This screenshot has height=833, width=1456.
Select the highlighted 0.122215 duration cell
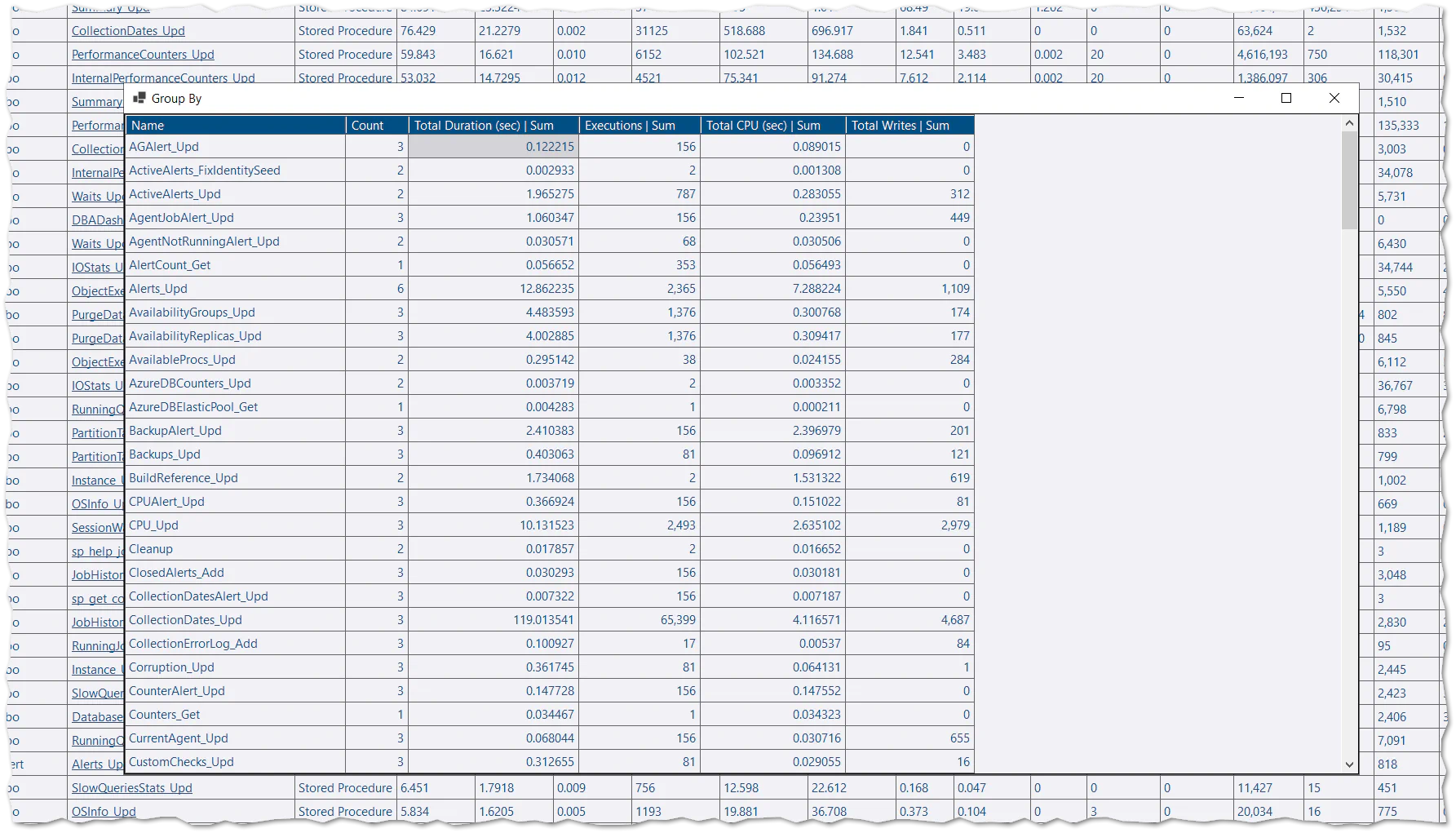[493, 147]
